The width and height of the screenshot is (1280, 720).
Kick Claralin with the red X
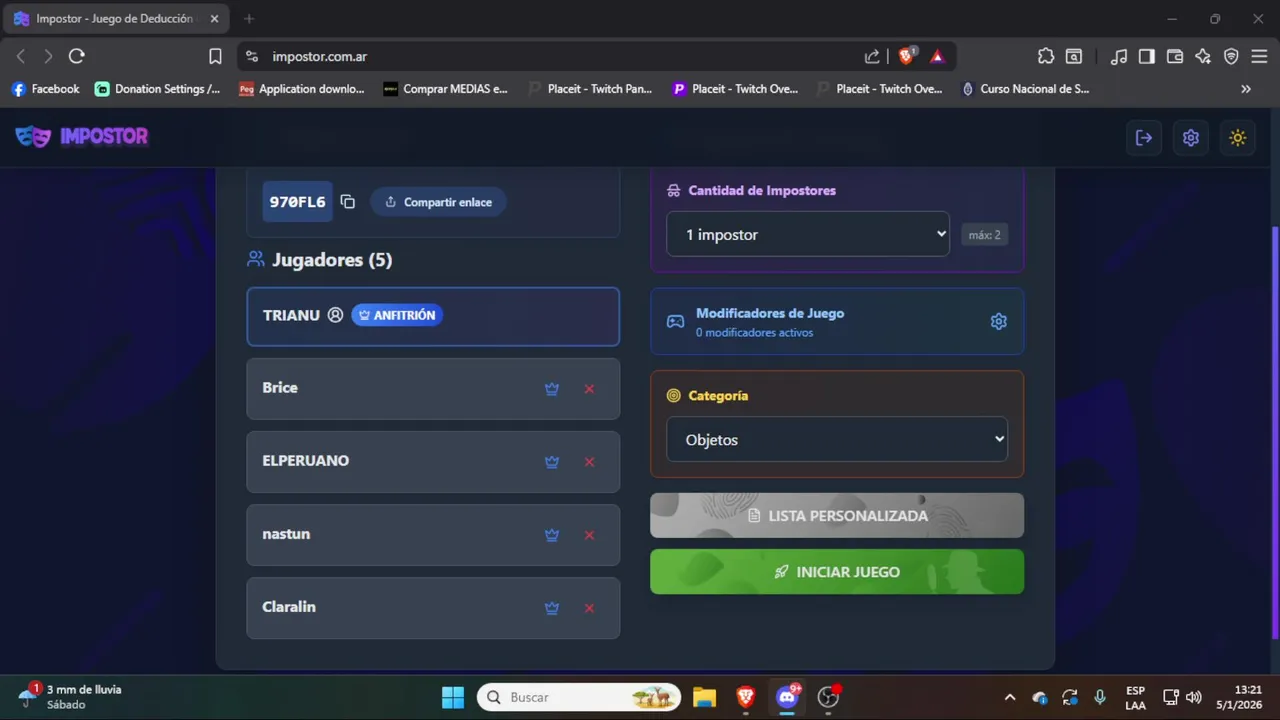pos(589,608)
